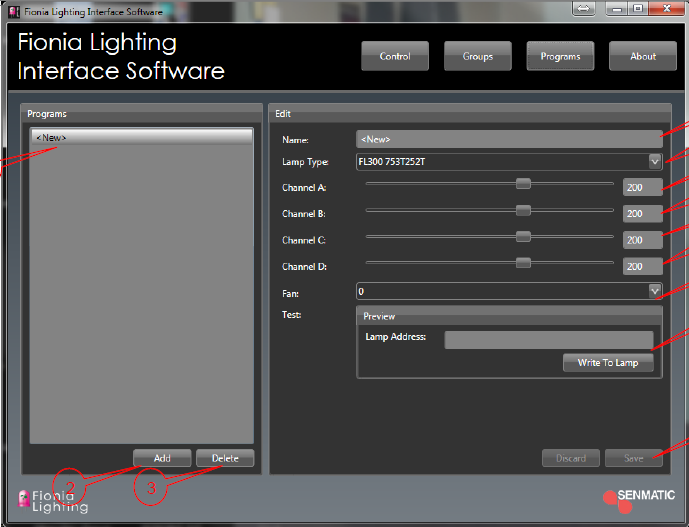Click the Add program button
689x527 pixels.
162,458
